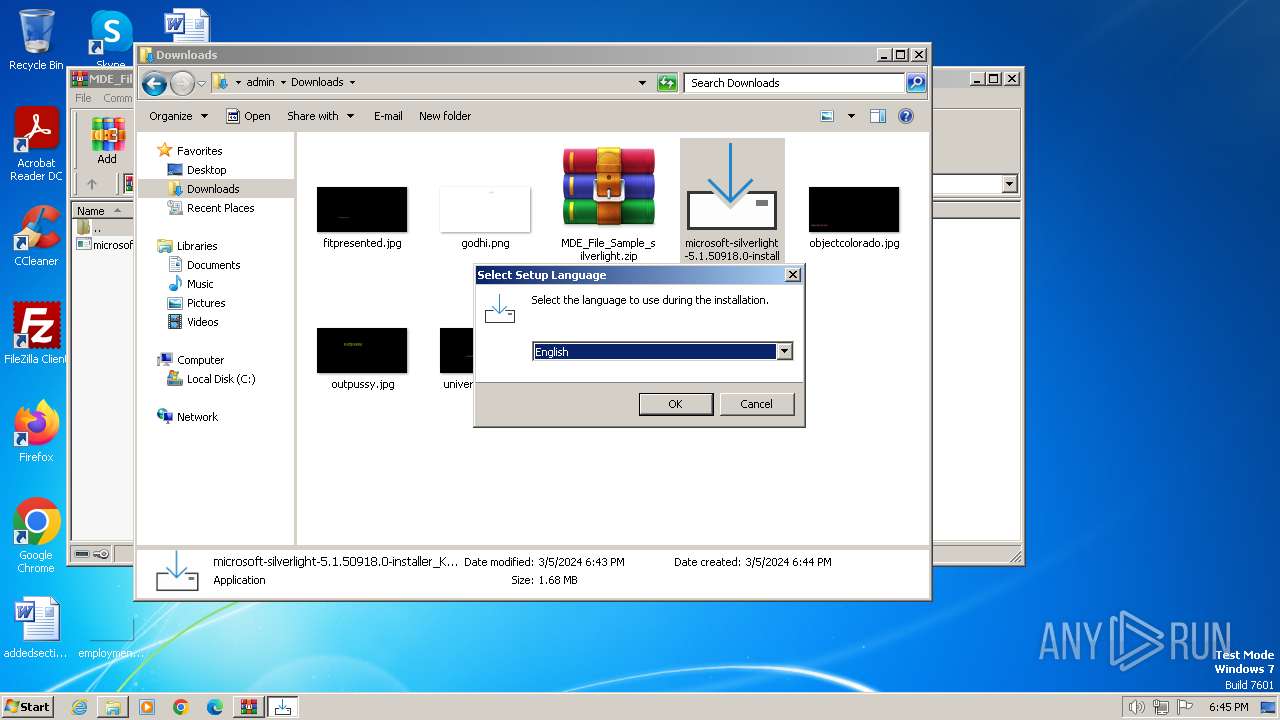The width and height of the screenshot is (1280, 720).
Task: Refresh the Downloads address bar
Action: pos(667,83)
